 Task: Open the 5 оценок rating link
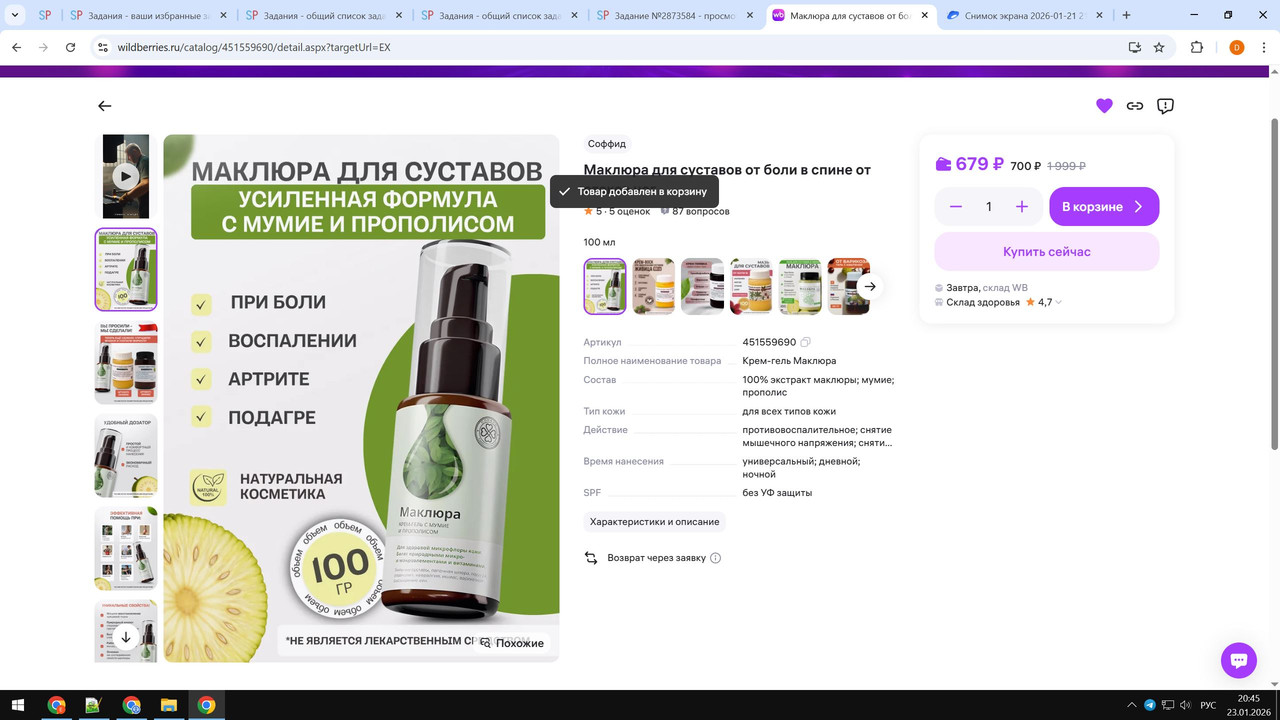[617, 211]
